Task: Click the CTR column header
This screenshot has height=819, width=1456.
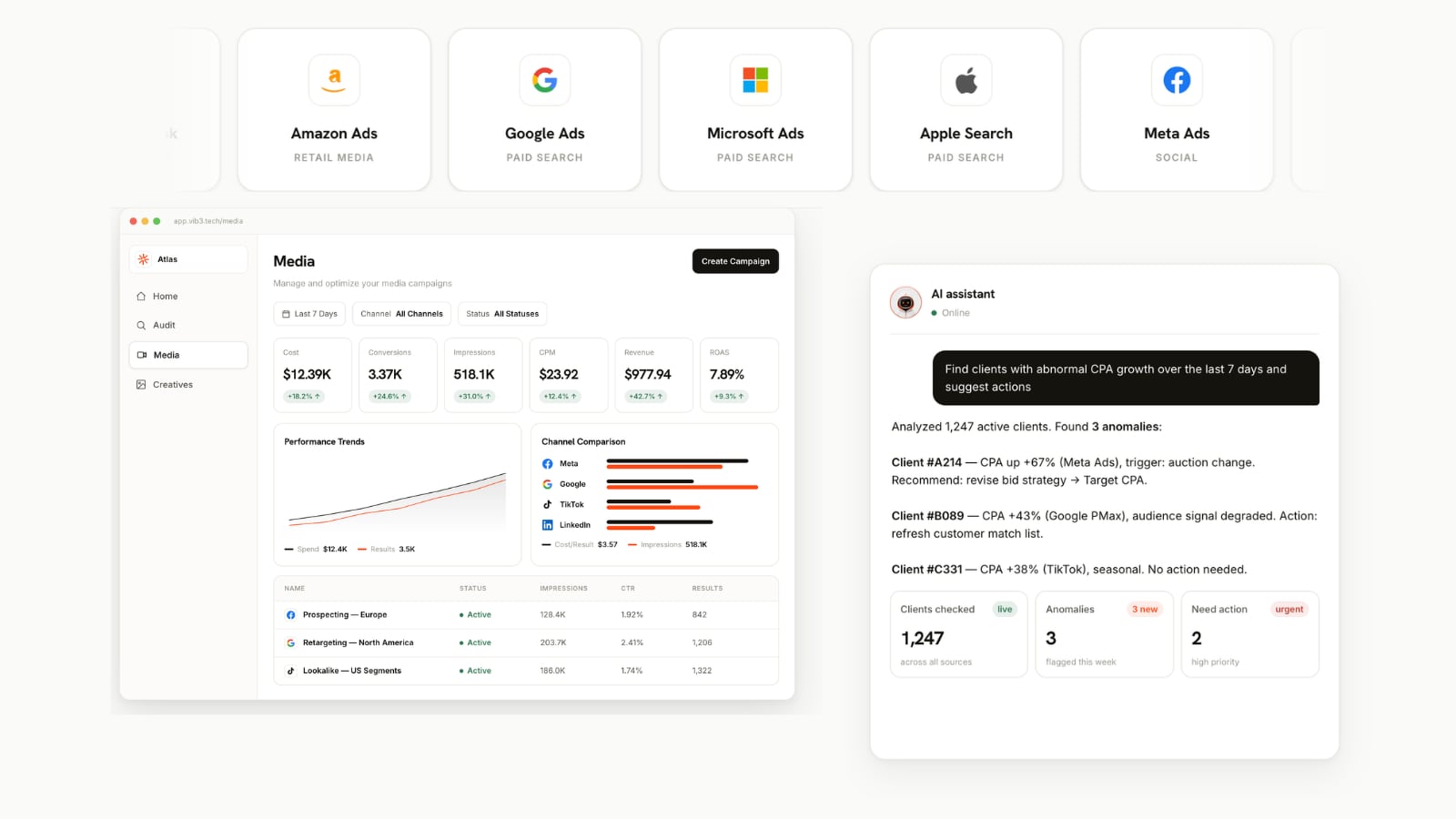Action: (x=628, y=589)
